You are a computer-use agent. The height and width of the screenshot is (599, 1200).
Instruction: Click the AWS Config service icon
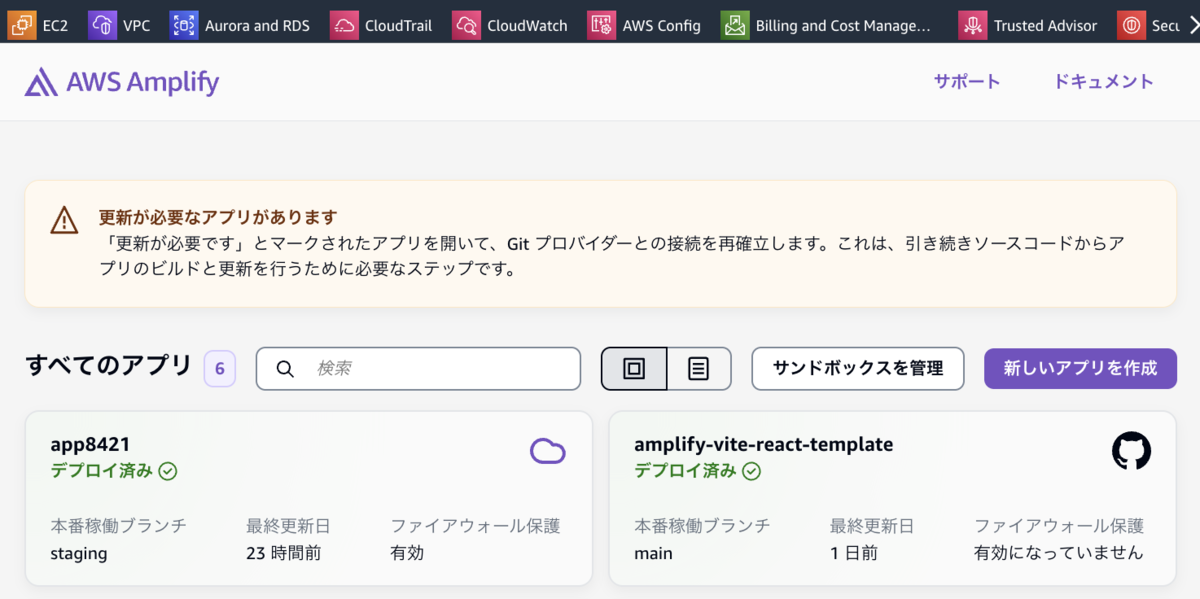pyautogui.click(x=601, y=25)
